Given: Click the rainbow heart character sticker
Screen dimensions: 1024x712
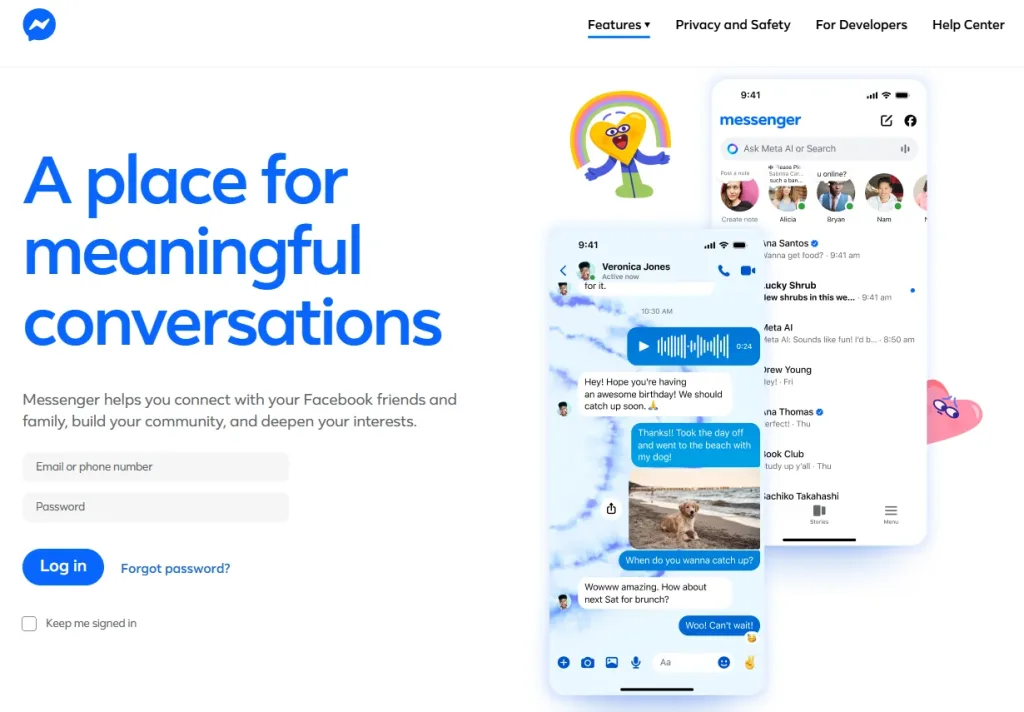Looking at the screenshot, I should click(x=620, y=144).
